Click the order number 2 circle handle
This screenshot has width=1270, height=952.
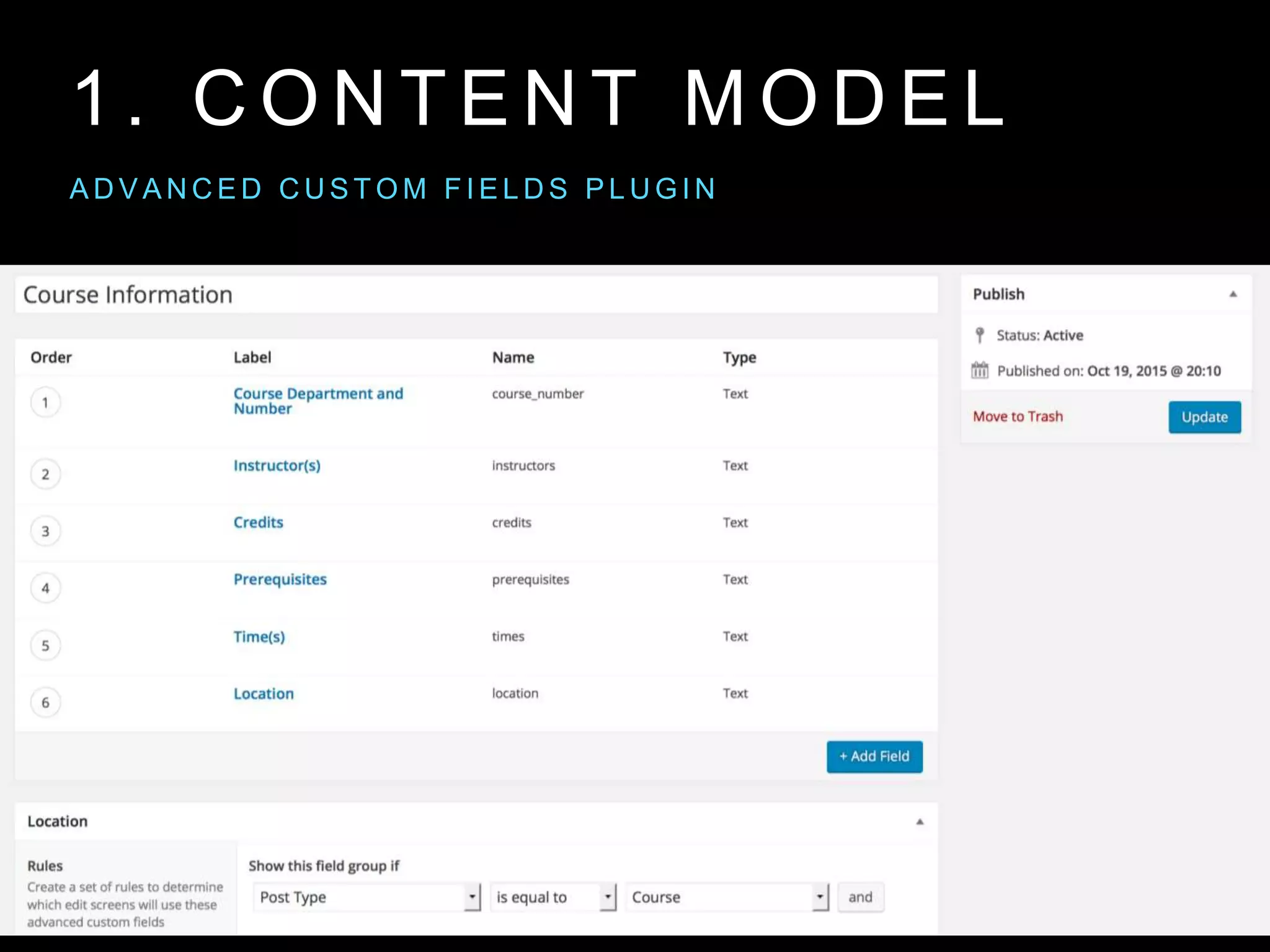45,475
